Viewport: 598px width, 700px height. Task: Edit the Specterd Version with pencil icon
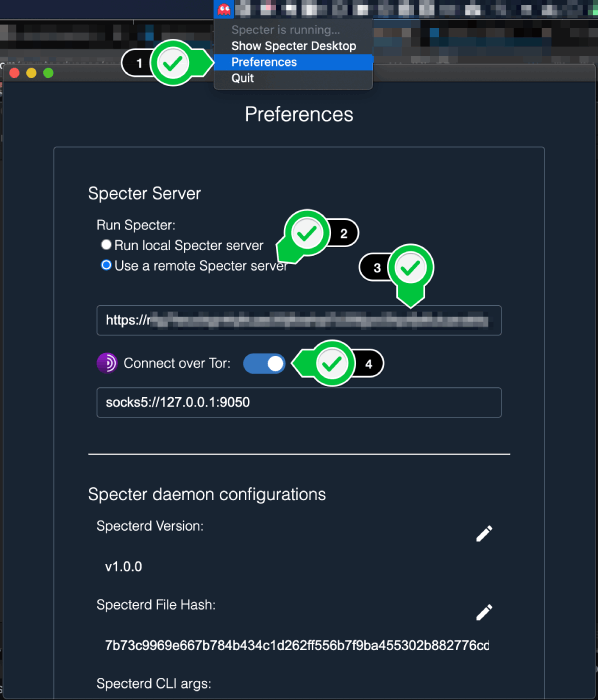(x=484, y=533)
